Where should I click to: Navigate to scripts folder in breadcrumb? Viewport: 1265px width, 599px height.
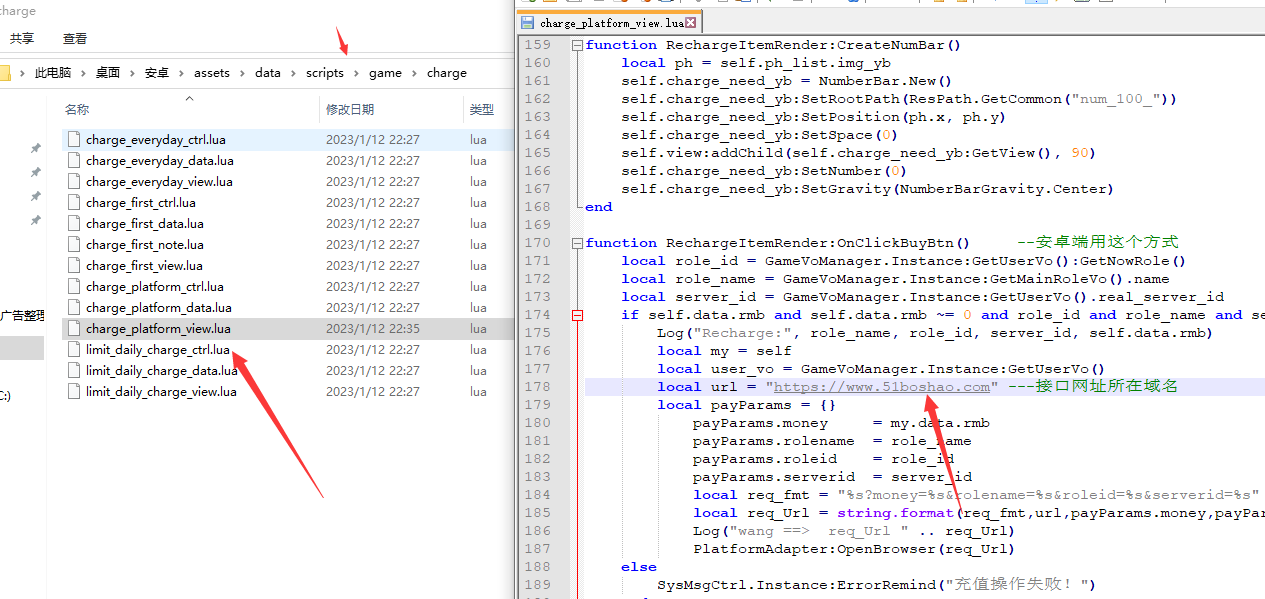325,73
